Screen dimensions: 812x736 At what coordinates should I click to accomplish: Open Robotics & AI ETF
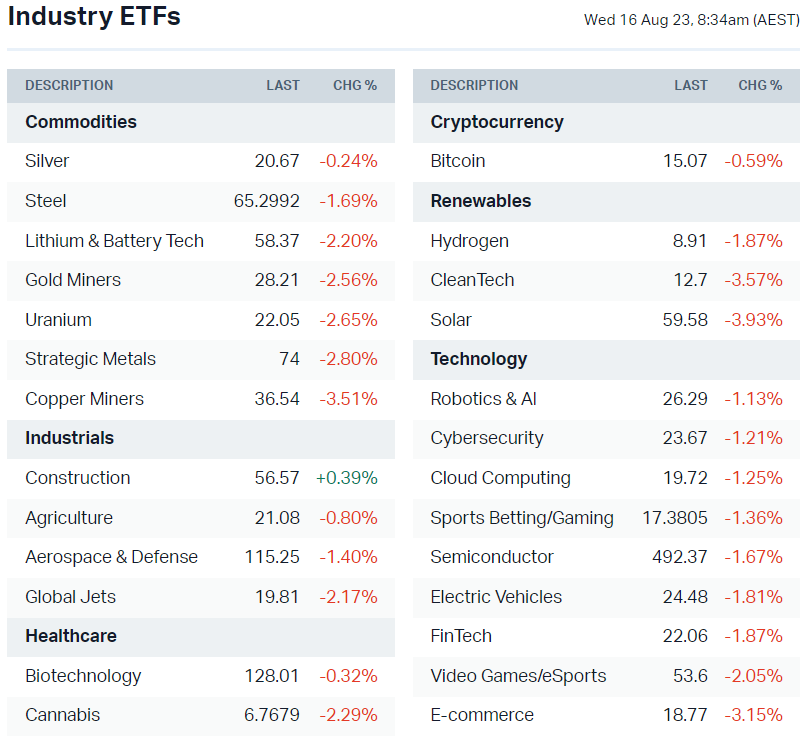coord(483,399)
